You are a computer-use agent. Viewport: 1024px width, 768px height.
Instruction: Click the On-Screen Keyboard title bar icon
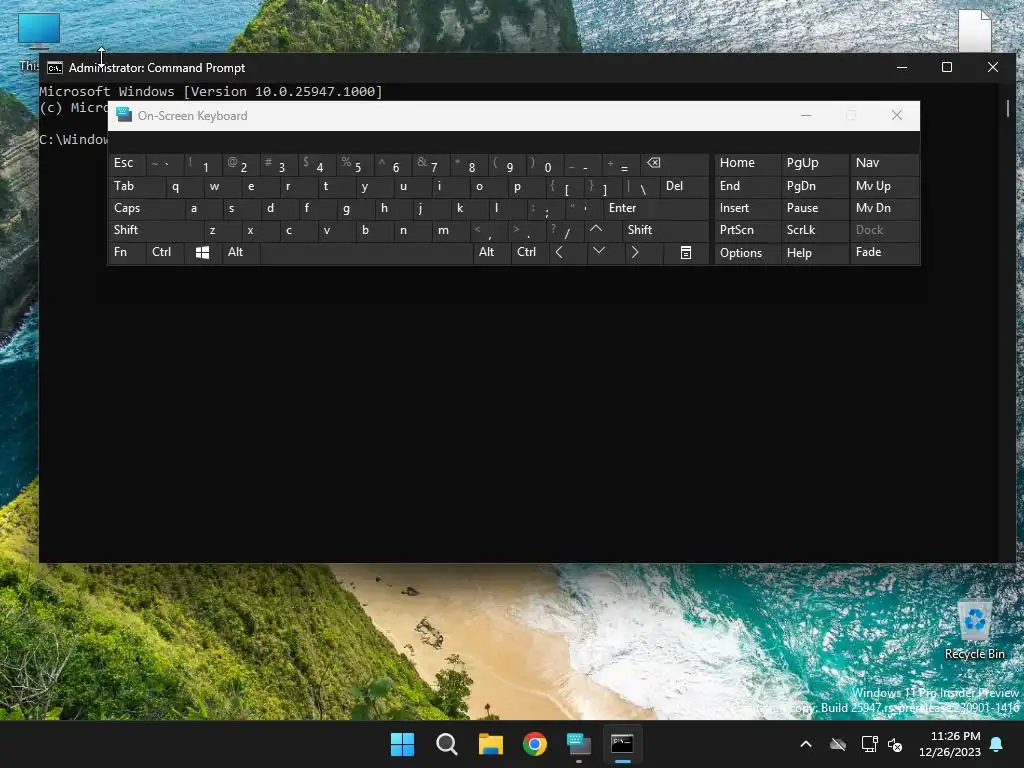click(123, 116)
